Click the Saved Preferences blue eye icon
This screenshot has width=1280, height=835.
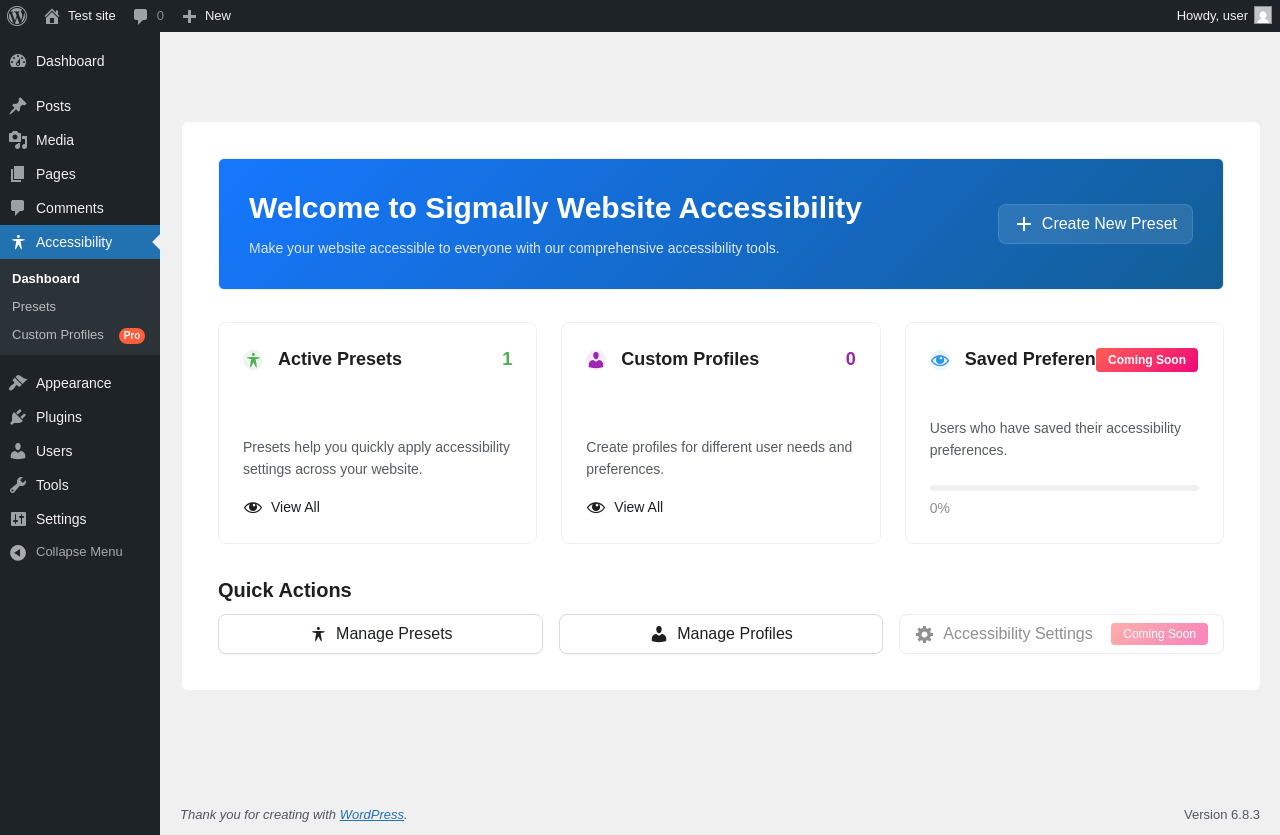940,360
